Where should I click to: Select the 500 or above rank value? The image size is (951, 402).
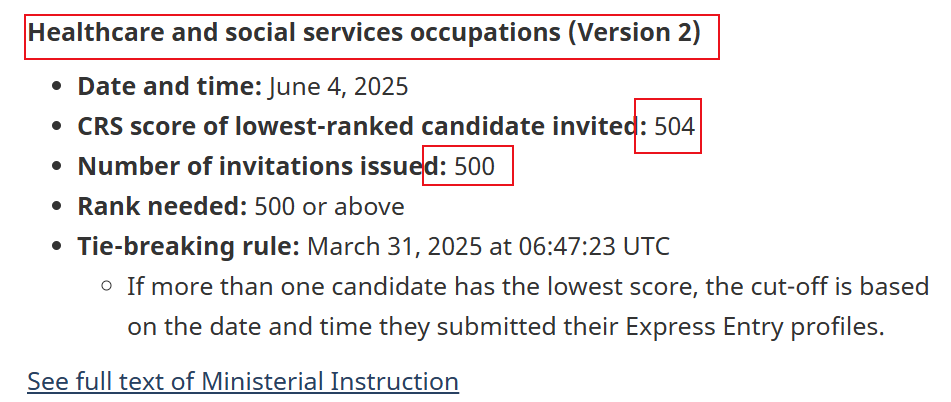pos(329,206)
